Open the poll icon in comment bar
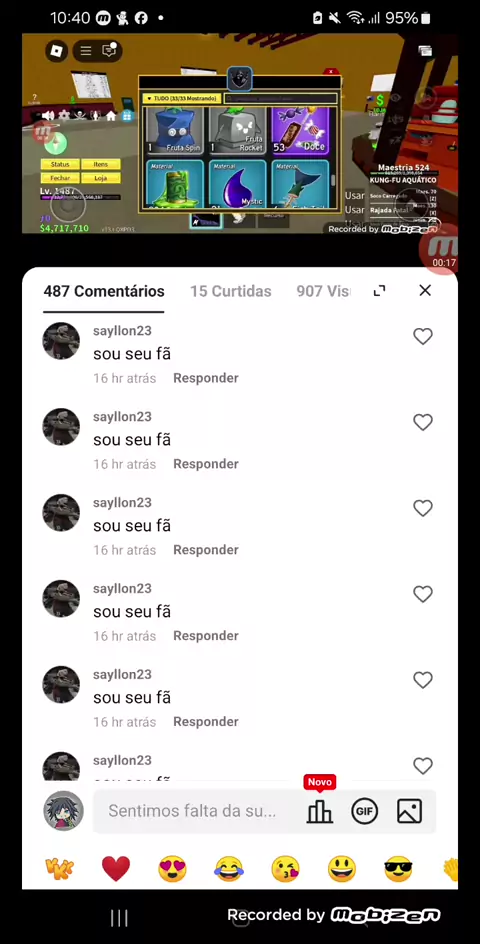480x944 pixels. (x=319, y=811)
